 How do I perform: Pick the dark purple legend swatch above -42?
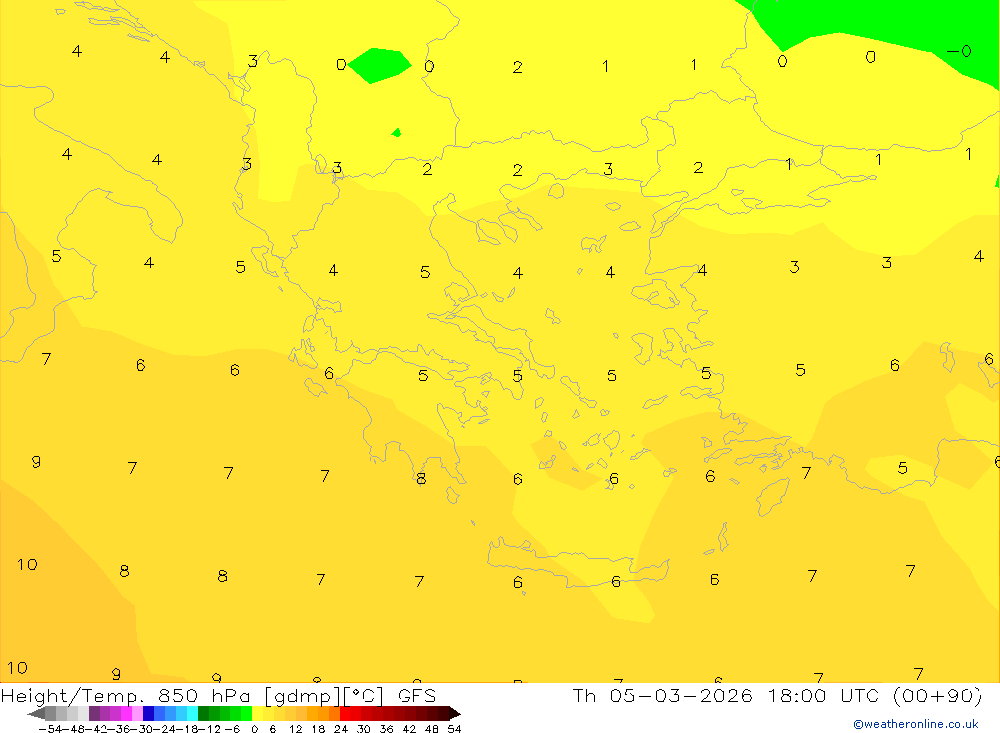coord(94,713)
